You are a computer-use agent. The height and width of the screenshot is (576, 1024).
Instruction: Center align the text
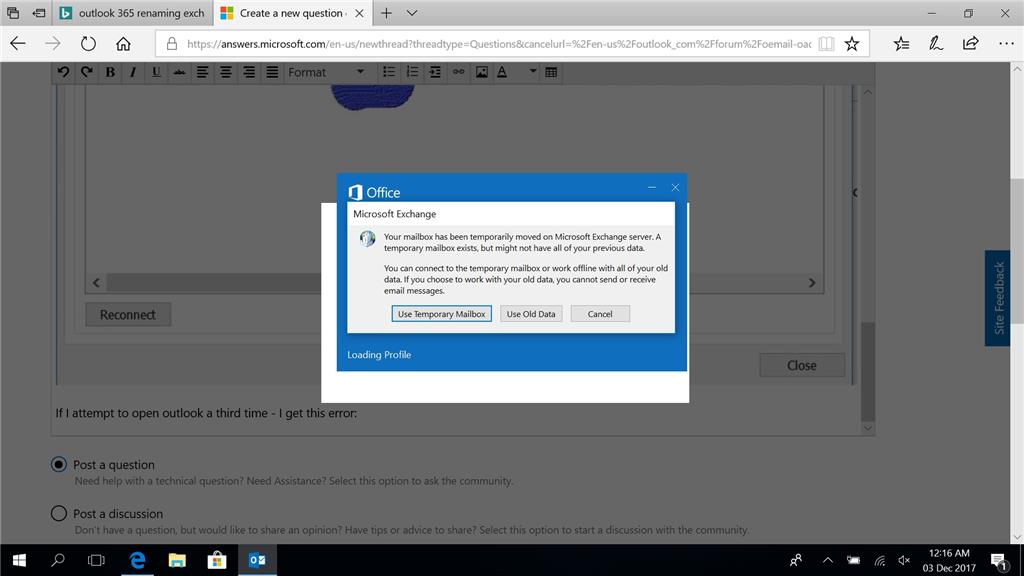tap(225, 72)
